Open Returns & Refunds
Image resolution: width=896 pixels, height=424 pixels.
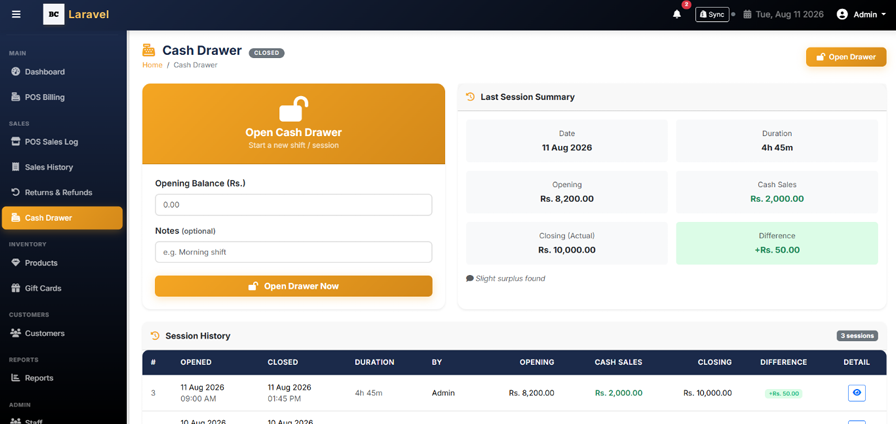coord(62,193)
